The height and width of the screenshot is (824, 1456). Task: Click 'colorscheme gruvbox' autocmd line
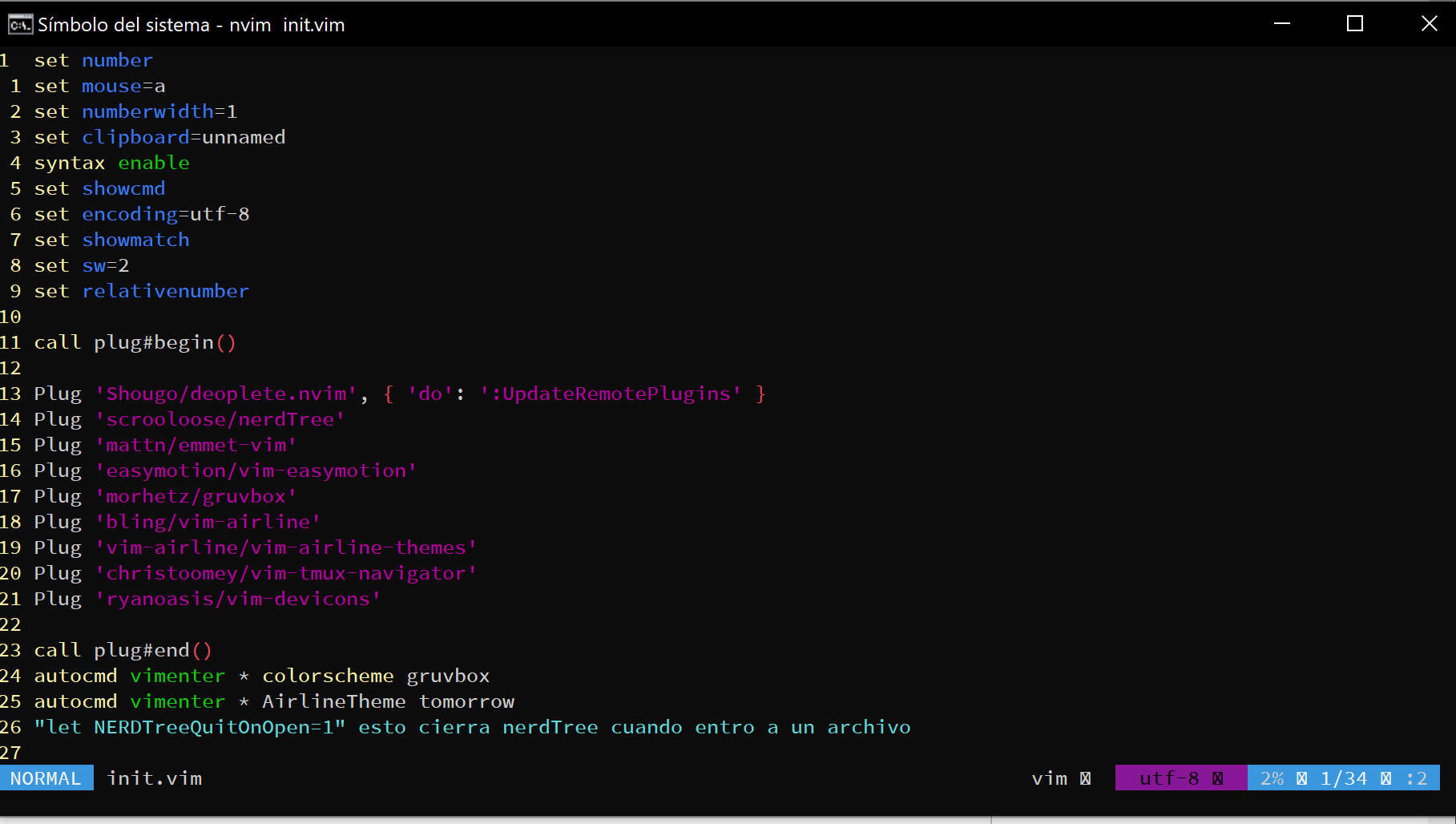pyautogui.click(x=262, y=676)
